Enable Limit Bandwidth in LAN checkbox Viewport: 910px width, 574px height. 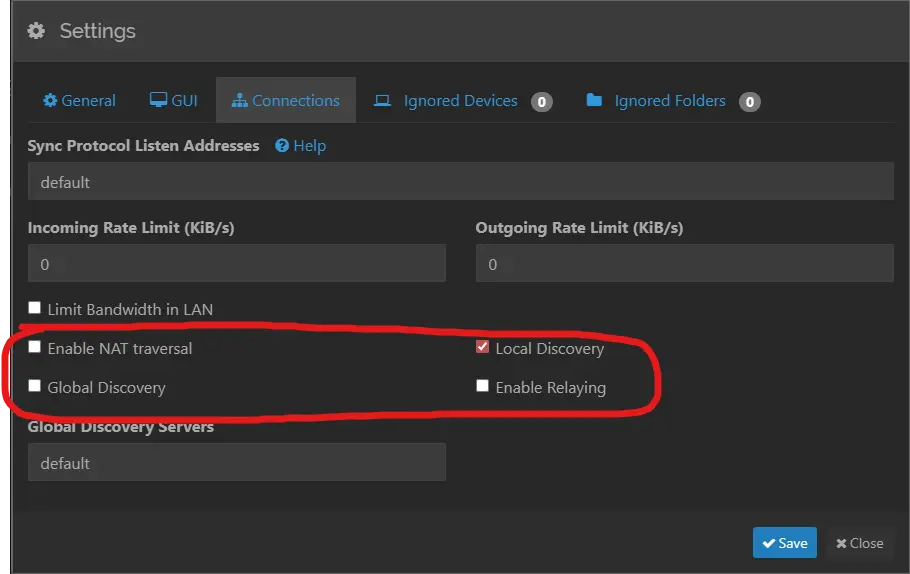click(x=35, y=308)
